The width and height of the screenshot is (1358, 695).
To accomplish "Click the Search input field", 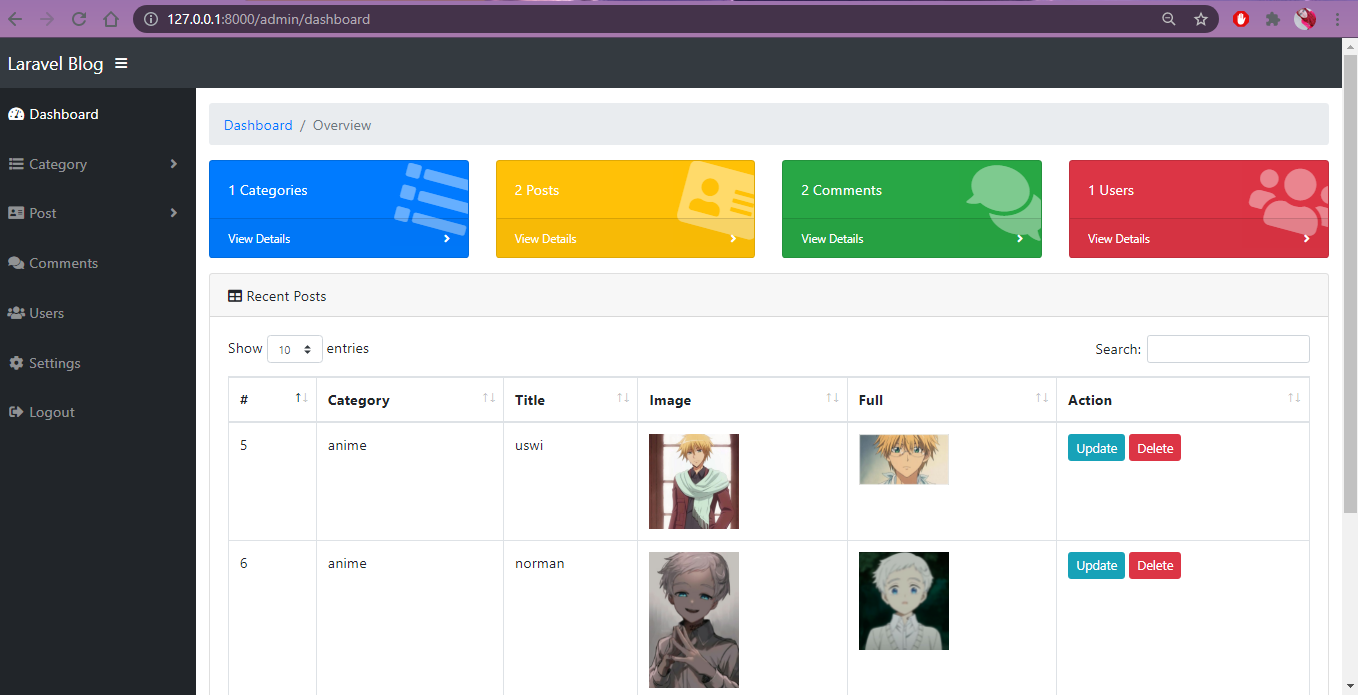I will click(x=1228, y=349).
